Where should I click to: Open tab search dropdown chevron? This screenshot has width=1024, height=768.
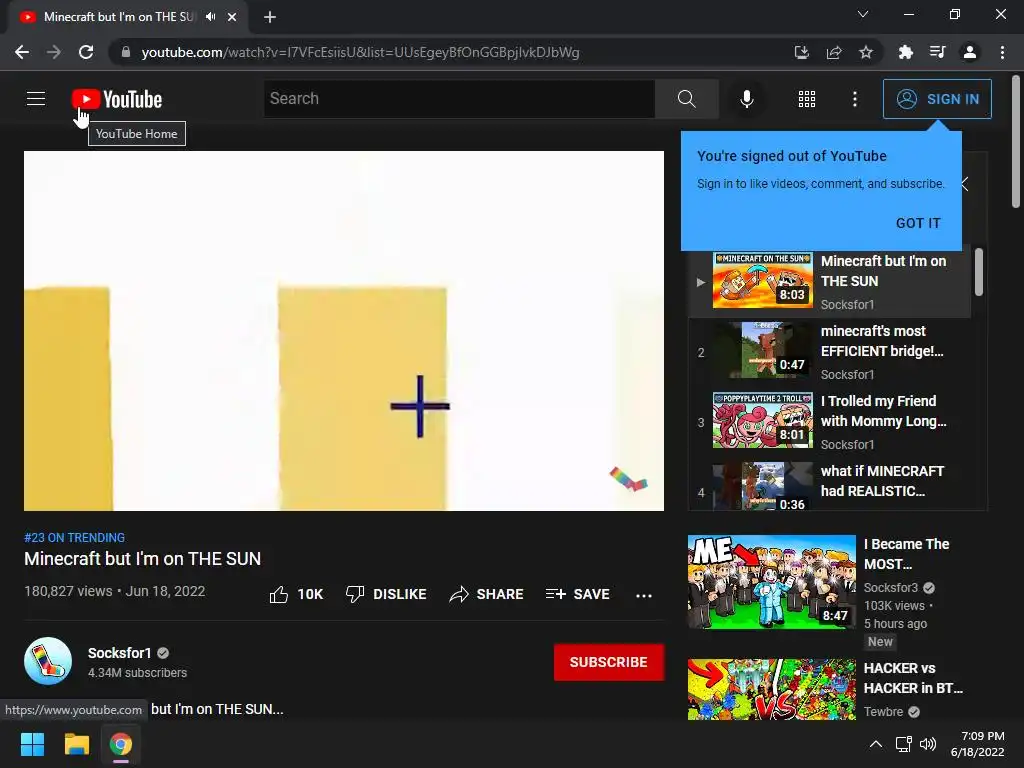[863, 14]
